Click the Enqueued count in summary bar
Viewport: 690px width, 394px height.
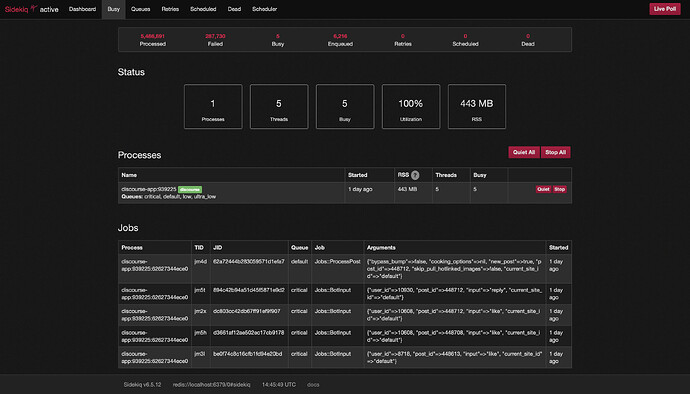[340, 36]
